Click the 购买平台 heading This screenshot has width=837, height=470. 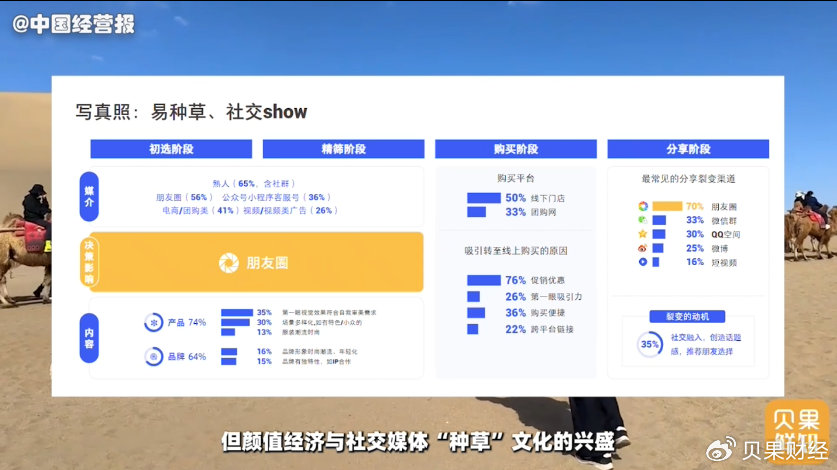click(516, 178)
